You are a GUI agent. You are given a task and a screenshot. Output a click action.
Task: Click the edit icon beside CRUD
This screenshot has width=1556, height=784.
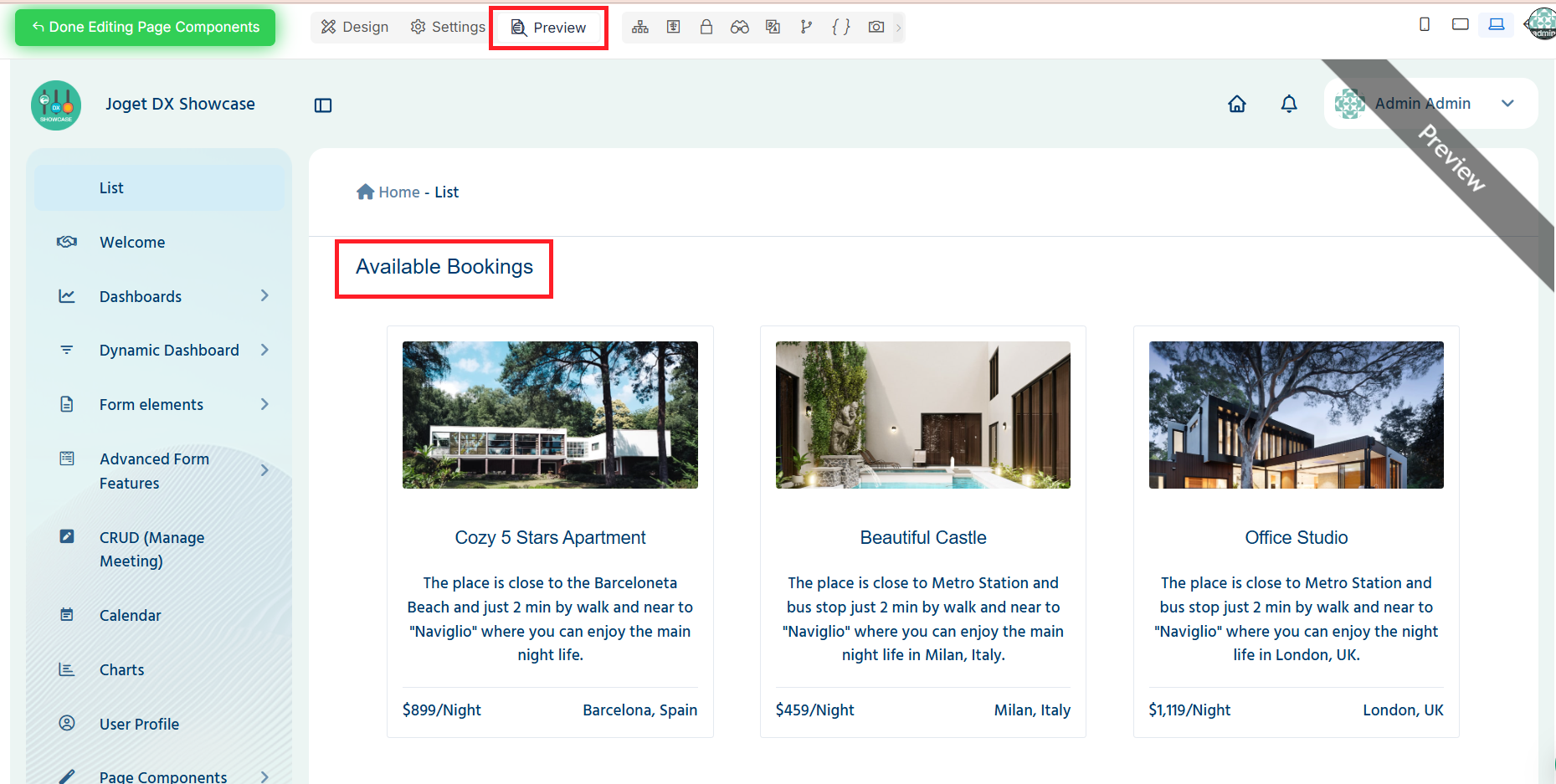pos(67,536)
